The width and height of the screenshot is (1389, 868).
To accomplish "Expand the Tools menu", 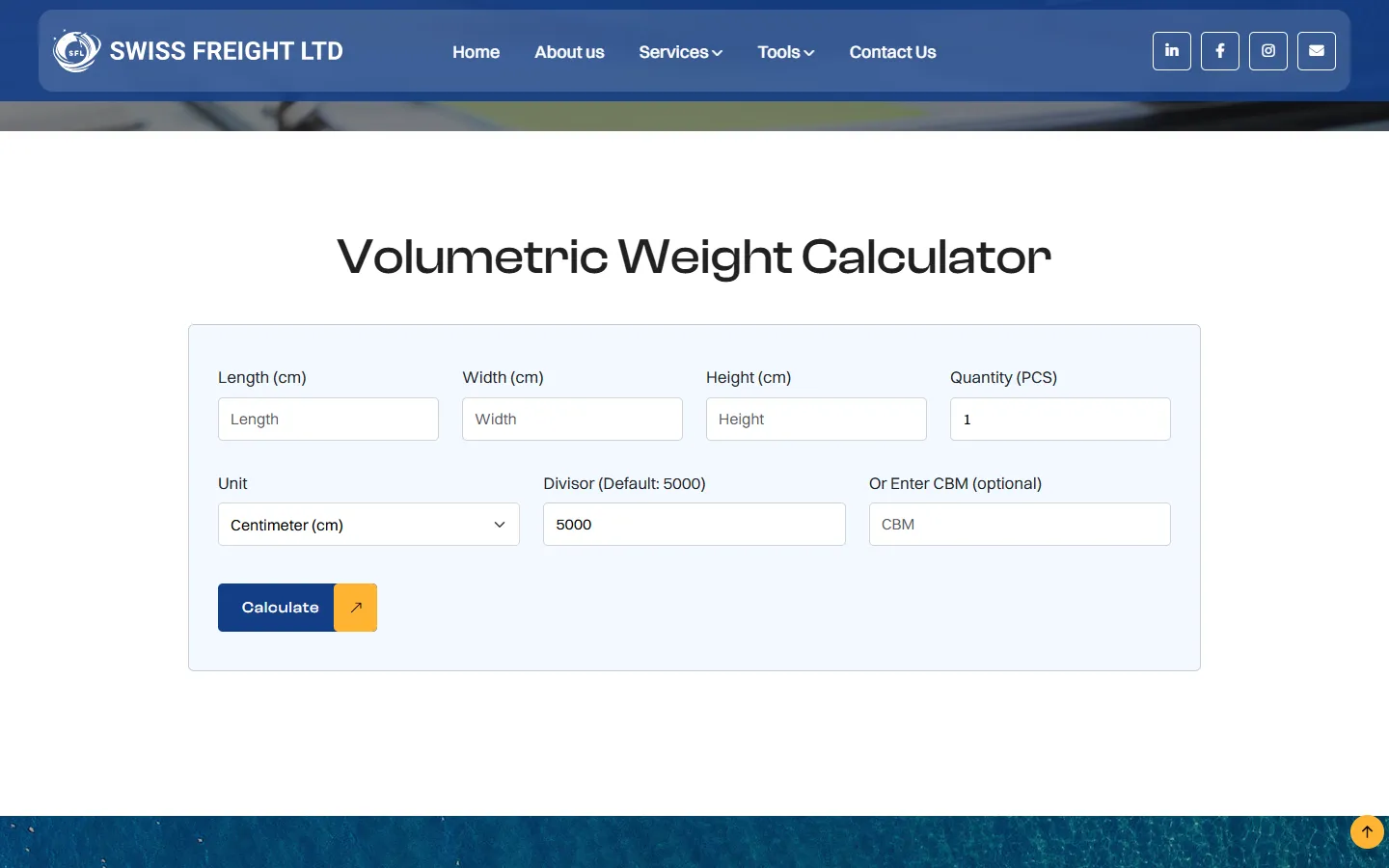I will click(786, 52).
